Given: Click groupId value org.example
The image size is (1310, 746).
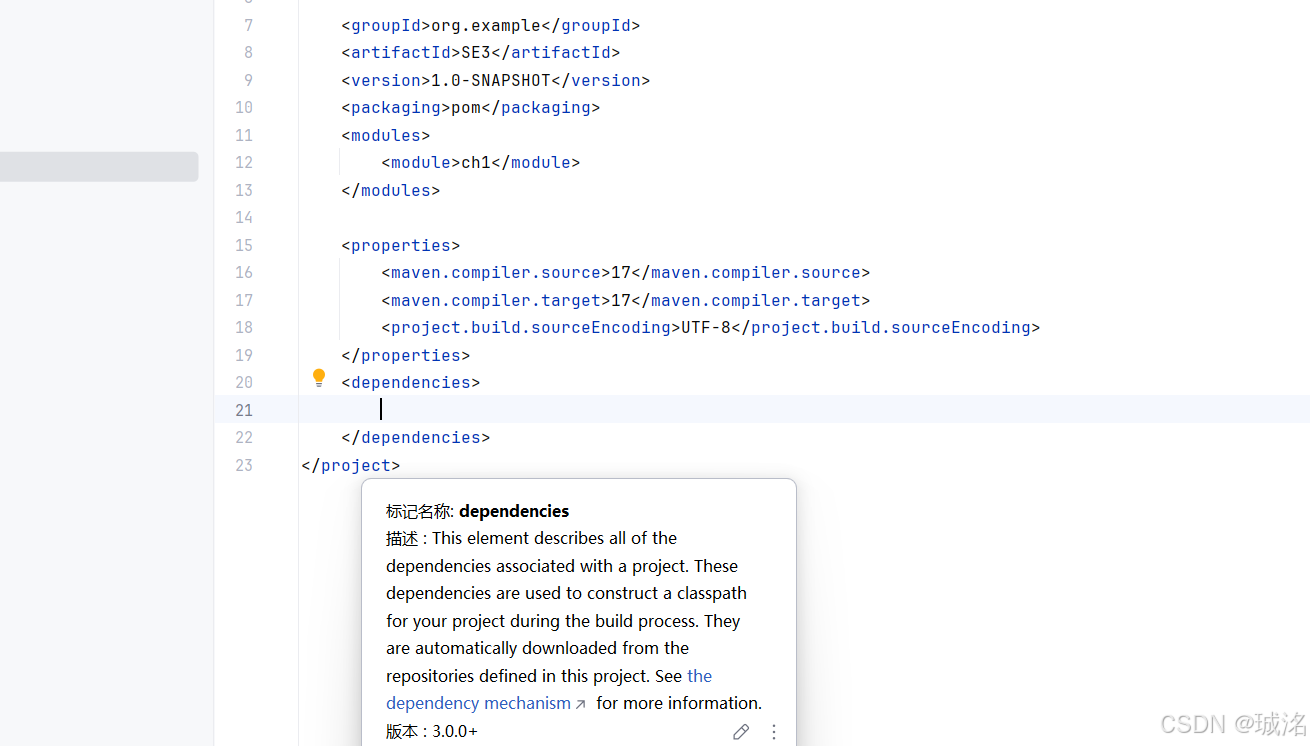Looking at the screenshot, I should pos(486,25).
